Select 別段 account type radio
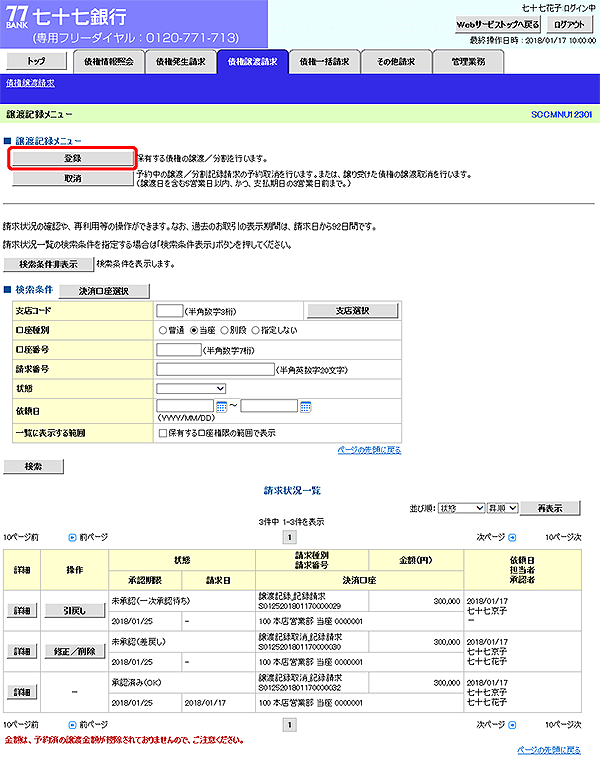600x761 pixels. click(225, 331)
